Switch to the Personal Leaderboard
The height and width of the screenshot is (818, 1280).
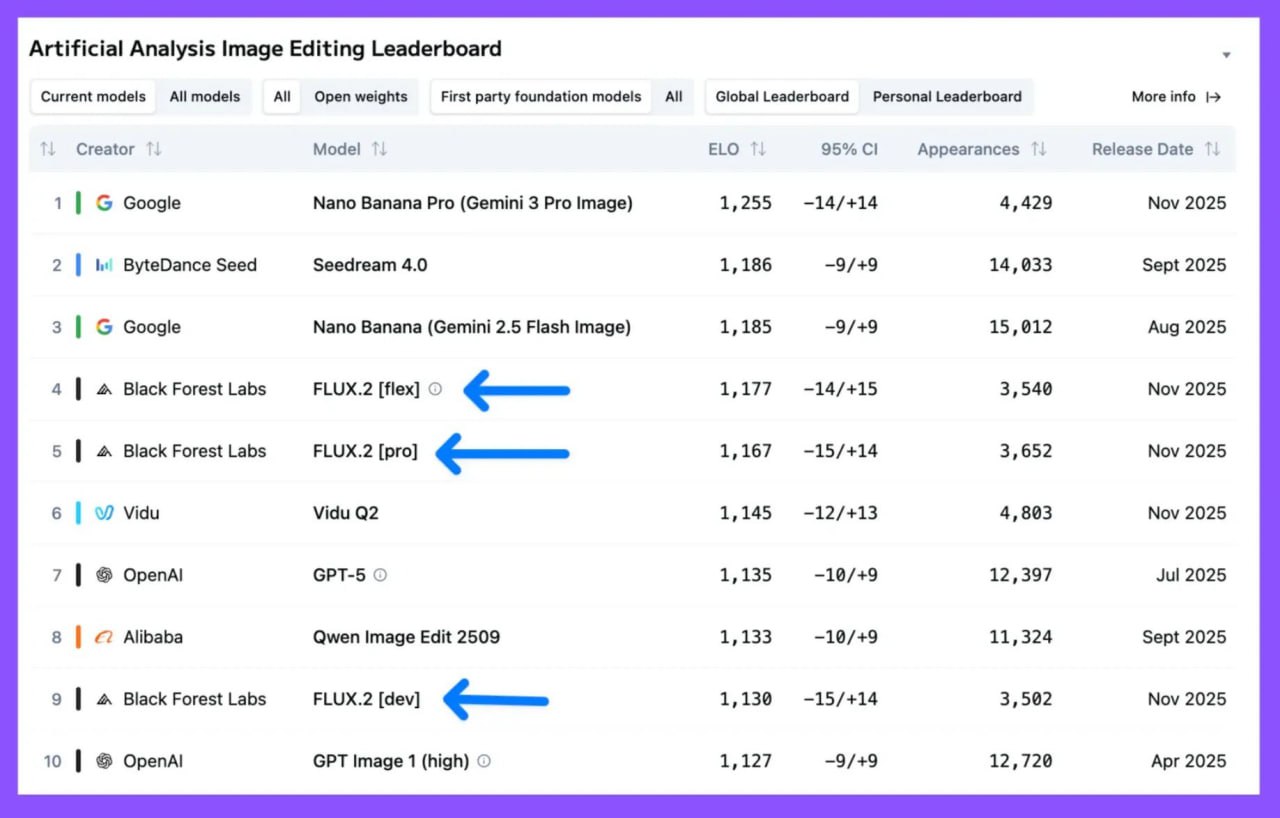(947, 97)
